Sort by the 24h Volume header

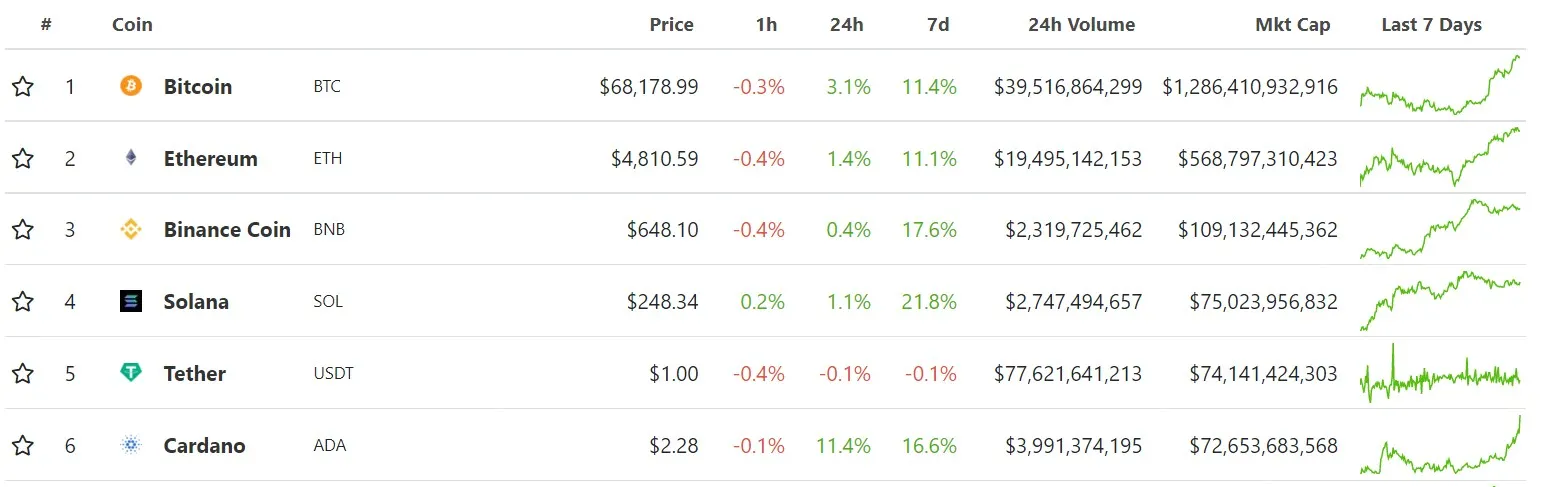point(1081,25)
